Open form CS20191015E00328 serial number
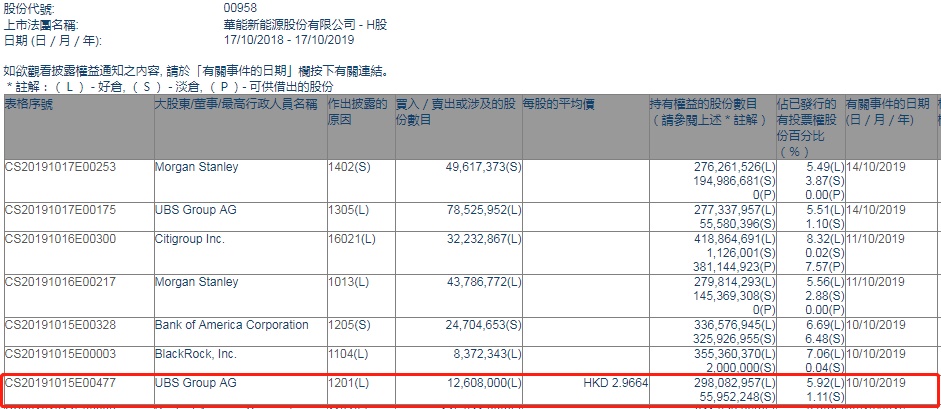This screenshot has width=941, height=409. click(x=60, y=325)
